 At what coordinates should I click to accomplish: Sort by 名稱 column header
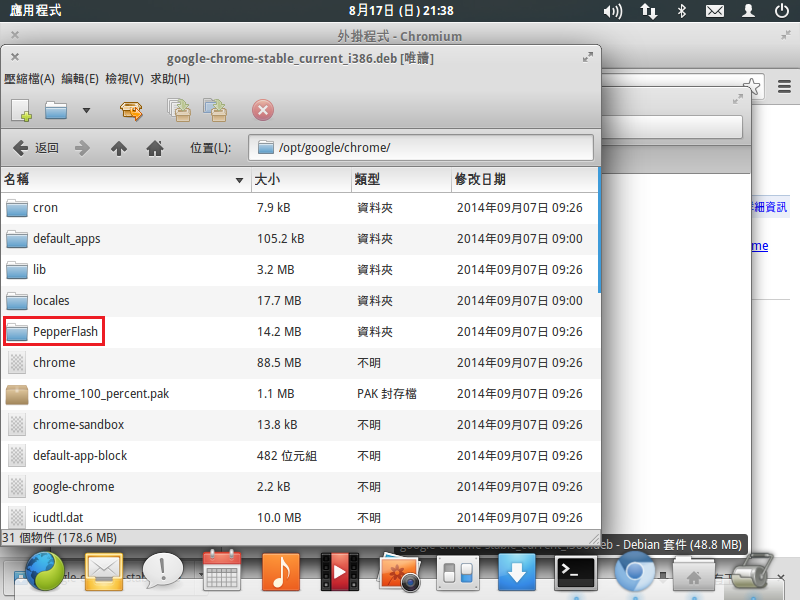[x=126, y=180]
